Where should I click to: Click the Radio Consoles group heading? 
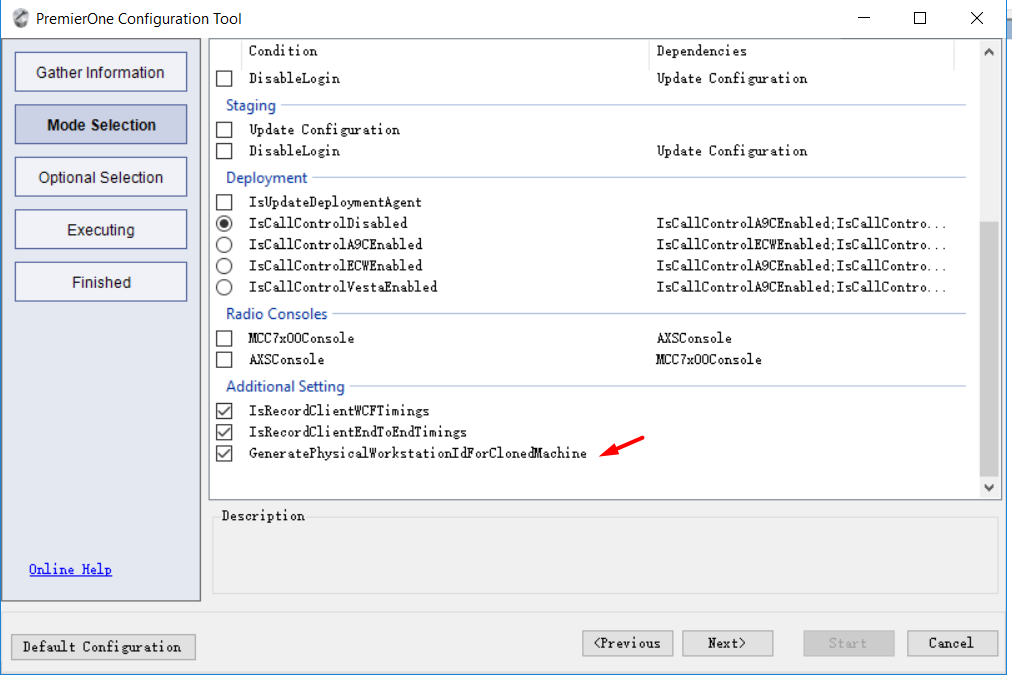276,314
